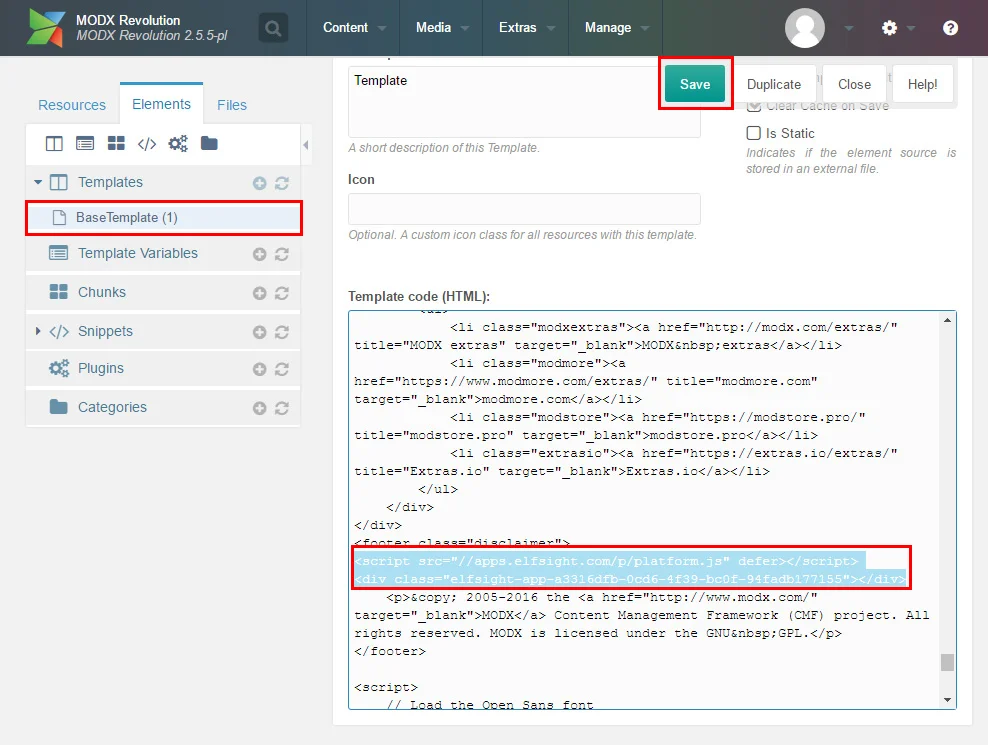Click the New Template toolbar icon
The width and height of the screenshot is (988, 745).
[x=54, y=144]
